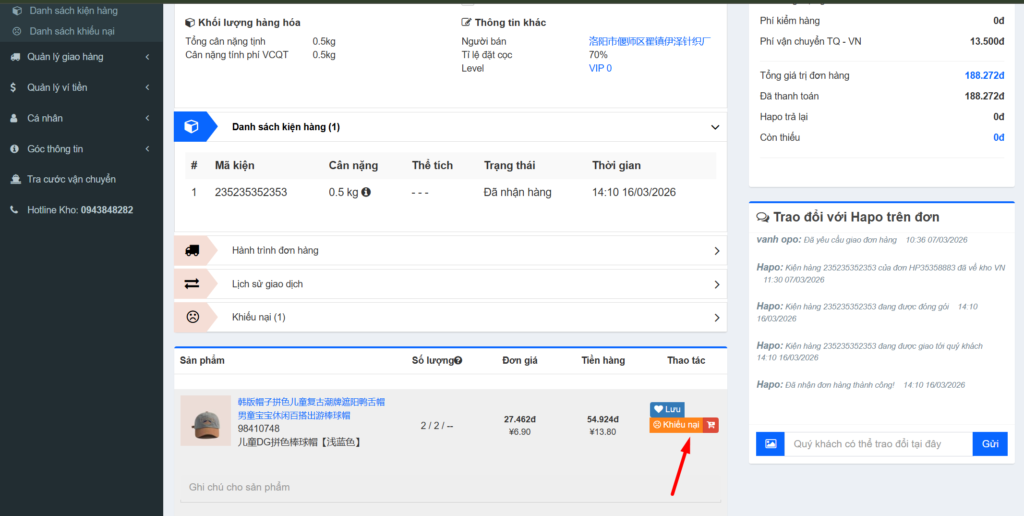
Task: Click info icon next to 0.5 kg weight
Action: 366,193
